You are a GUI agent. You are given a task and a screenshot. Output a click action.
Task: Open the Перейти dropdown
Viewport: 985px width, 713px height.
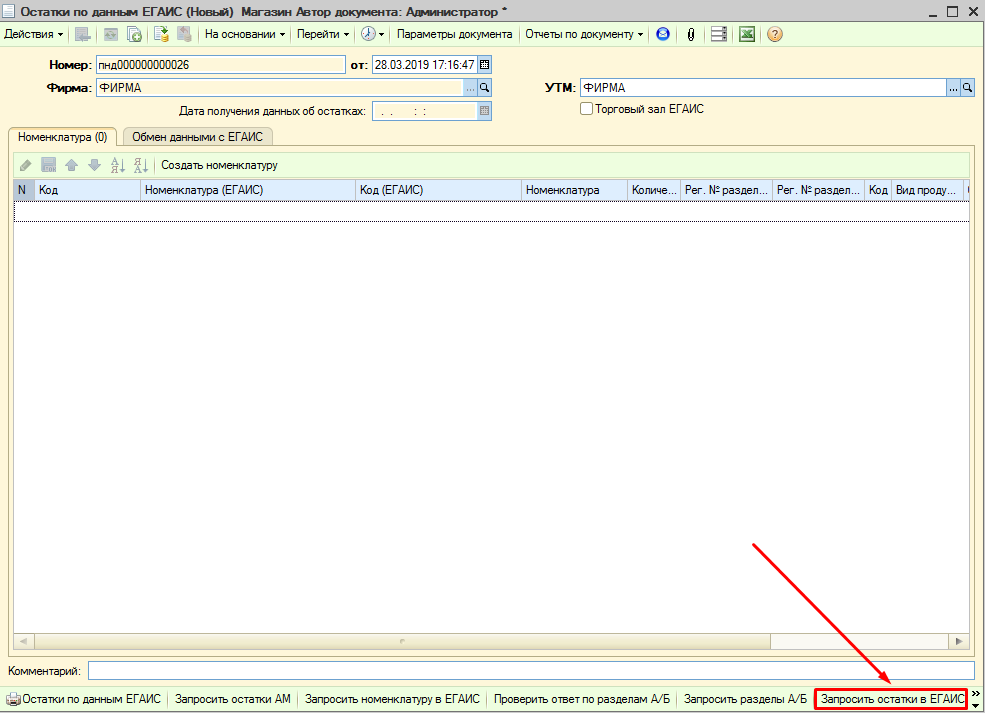(x=322, y=35)
